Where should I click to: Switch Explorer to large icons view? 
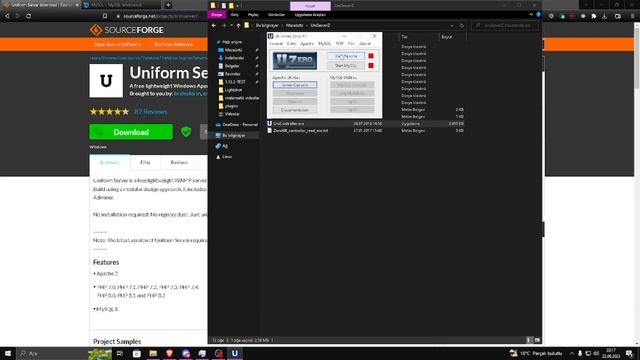(537, 340)
